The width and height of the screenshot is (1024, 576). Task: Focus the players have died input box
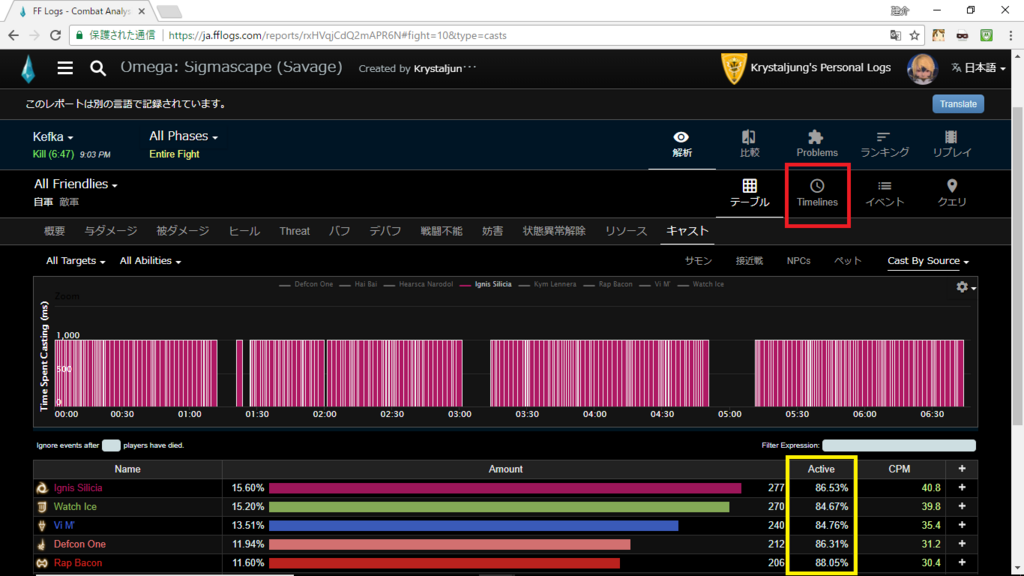111,445
